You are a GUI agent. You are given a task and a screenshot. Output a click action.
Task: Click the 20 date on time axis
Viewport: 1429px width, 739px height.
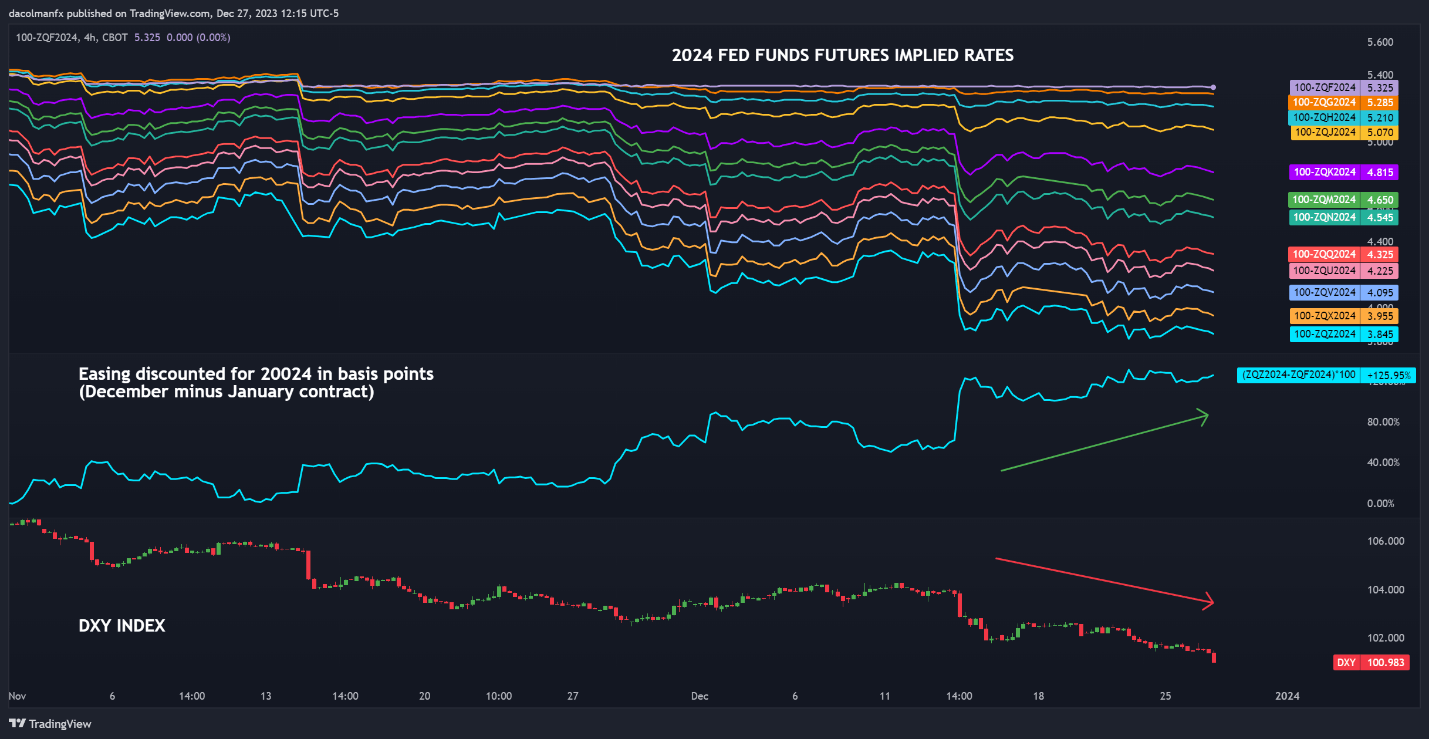[425, 695]
